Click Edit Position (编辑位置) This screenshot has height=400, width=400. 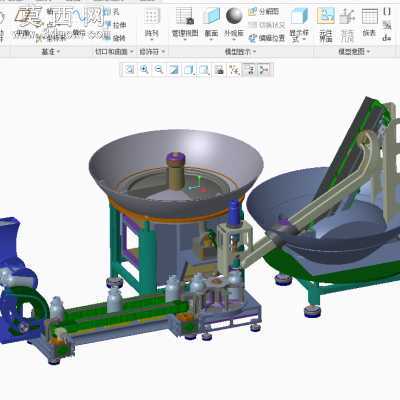tap(267, 38)
